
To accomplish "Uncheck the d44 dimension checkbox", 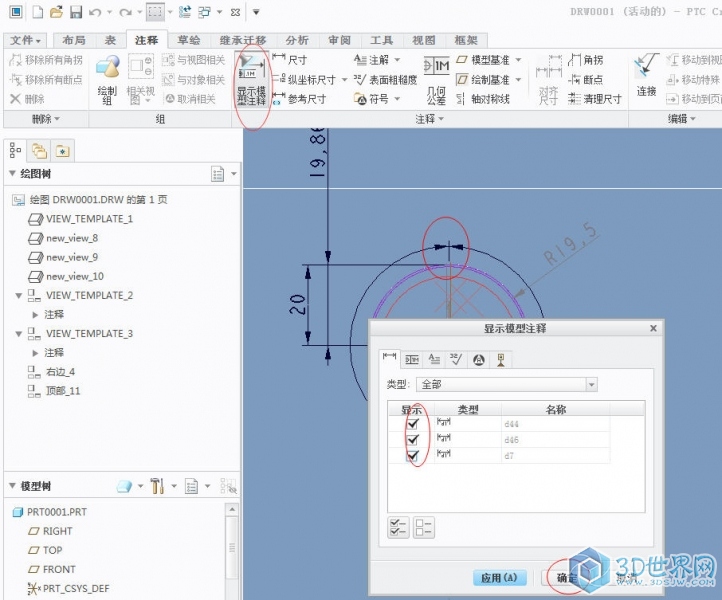I will (x=413, y=423).
